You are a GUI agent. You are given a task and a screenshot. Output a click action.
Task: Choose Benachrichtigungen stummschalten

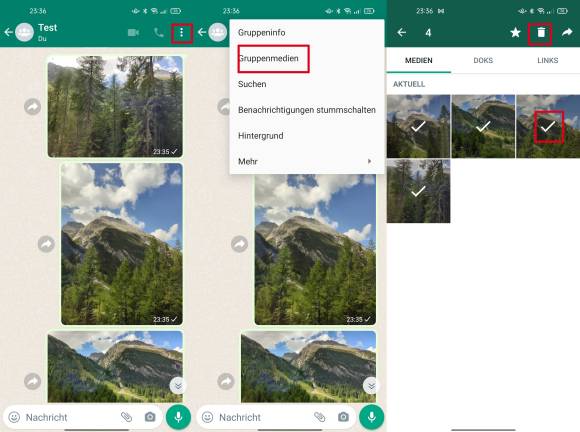pyautogui.click(x=306, y=110)
